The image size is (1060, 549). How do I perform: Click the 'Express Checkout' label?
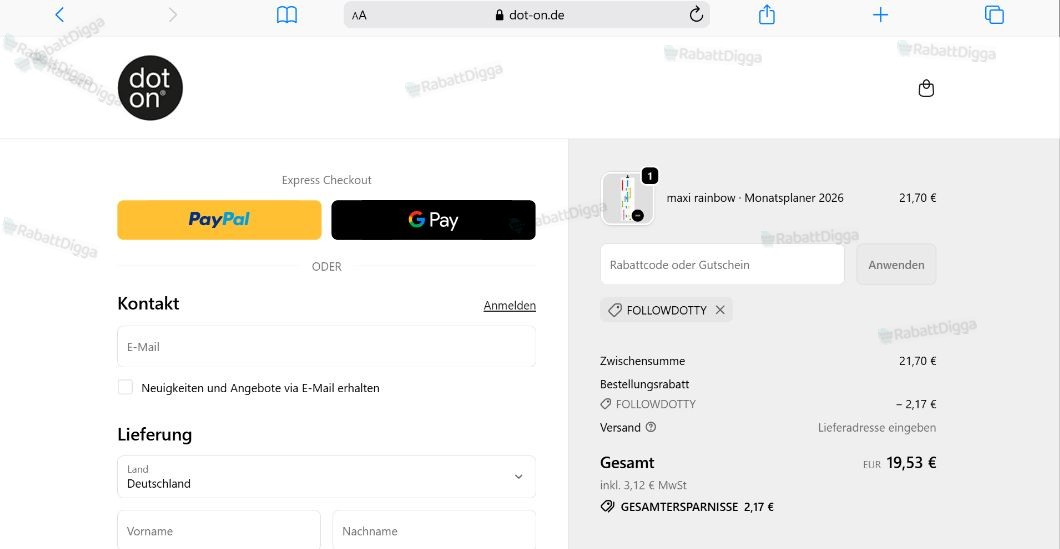327,180
